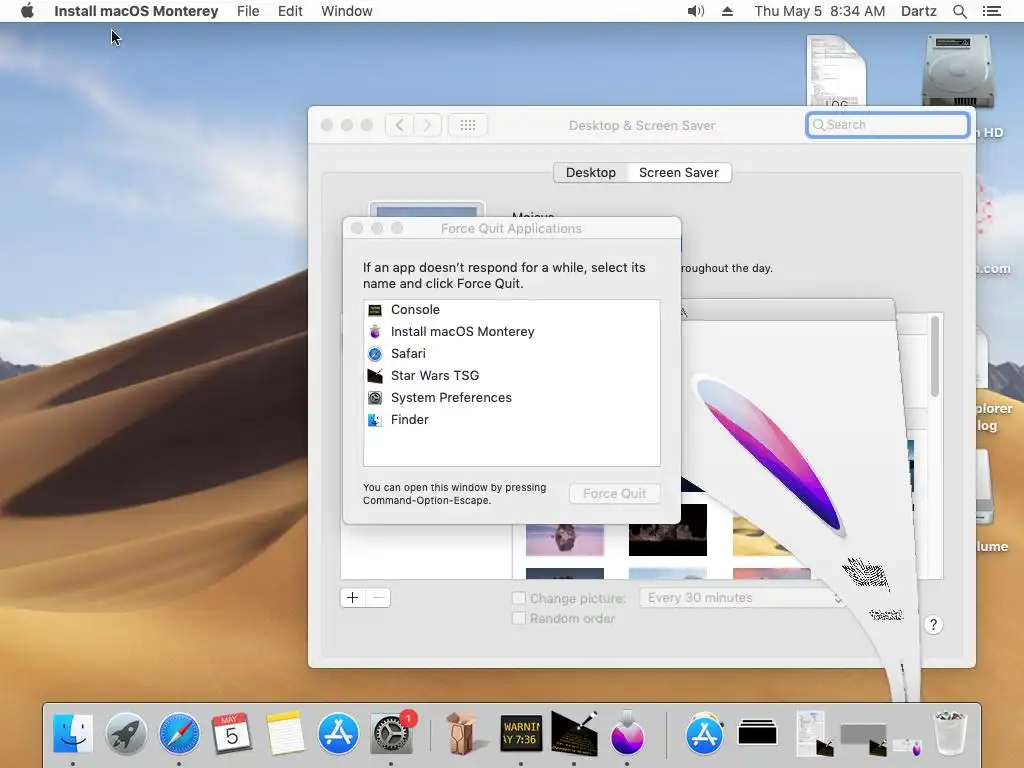
Task: Click the date and time in menu bar
Action: click(x=820, y=11)
